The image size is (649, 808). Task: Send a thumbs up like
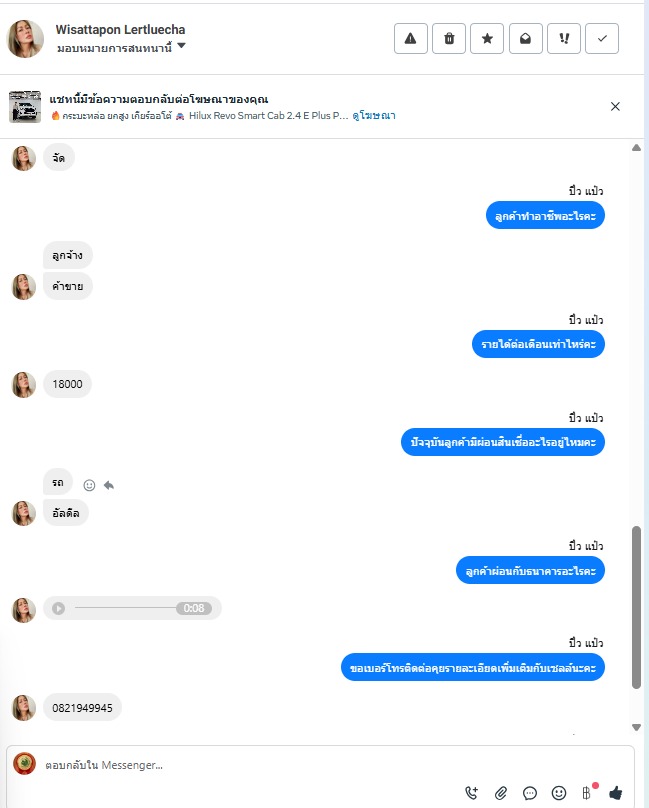tap(615, 793)
